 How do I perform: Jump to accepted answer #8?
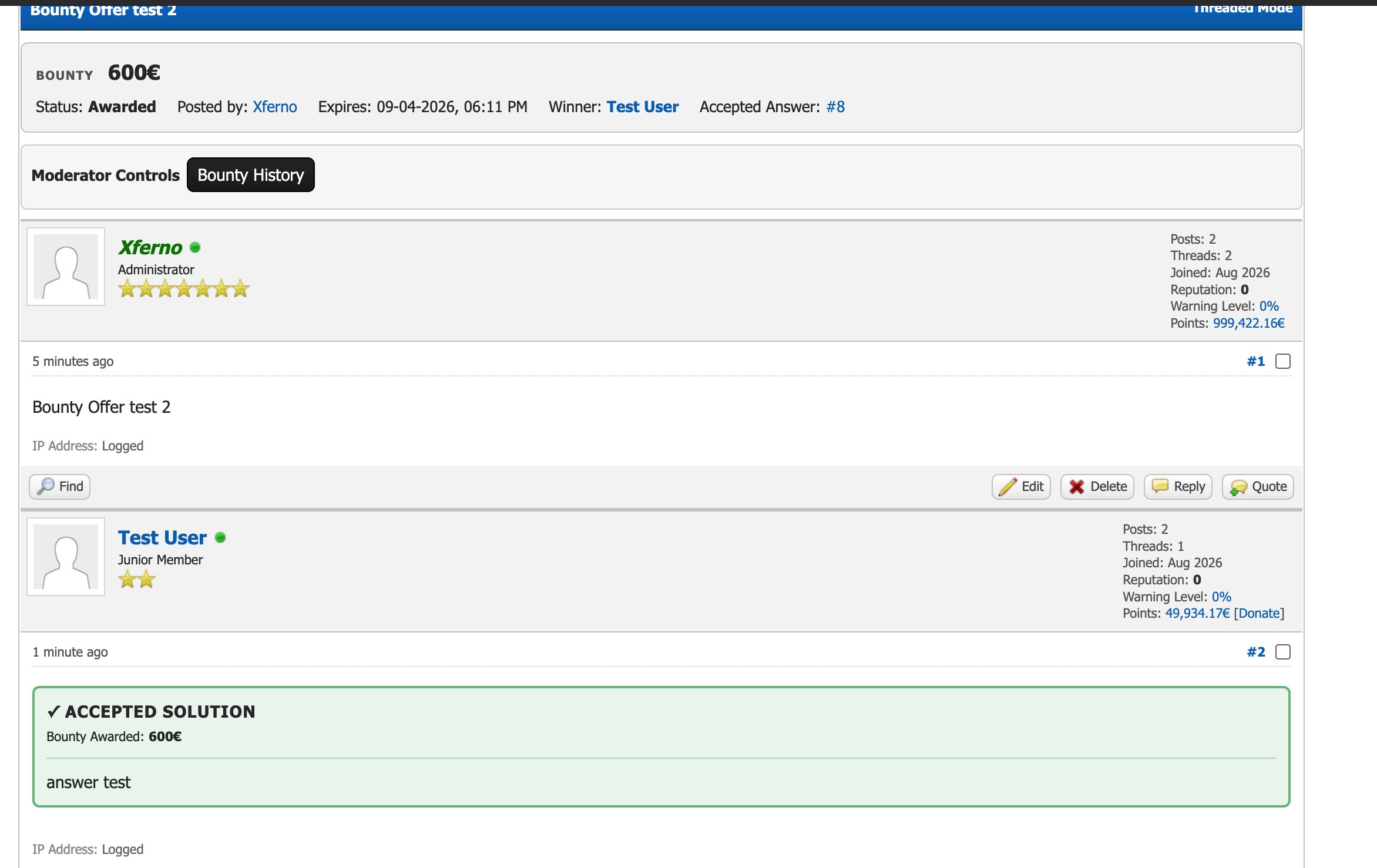pos(835,107)
